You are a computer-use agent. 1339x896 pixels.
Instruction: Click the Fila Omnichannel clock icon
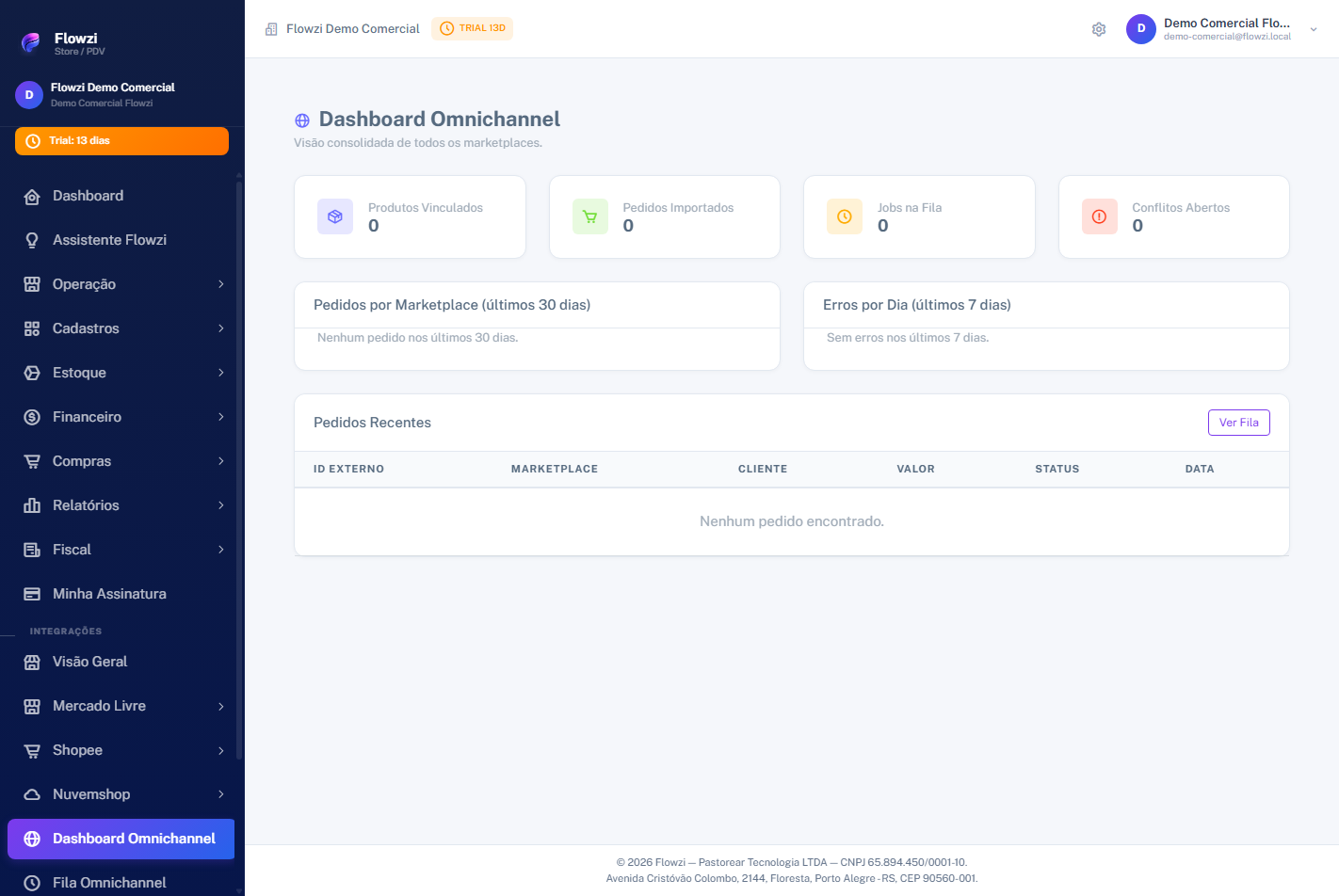[32, 883]
